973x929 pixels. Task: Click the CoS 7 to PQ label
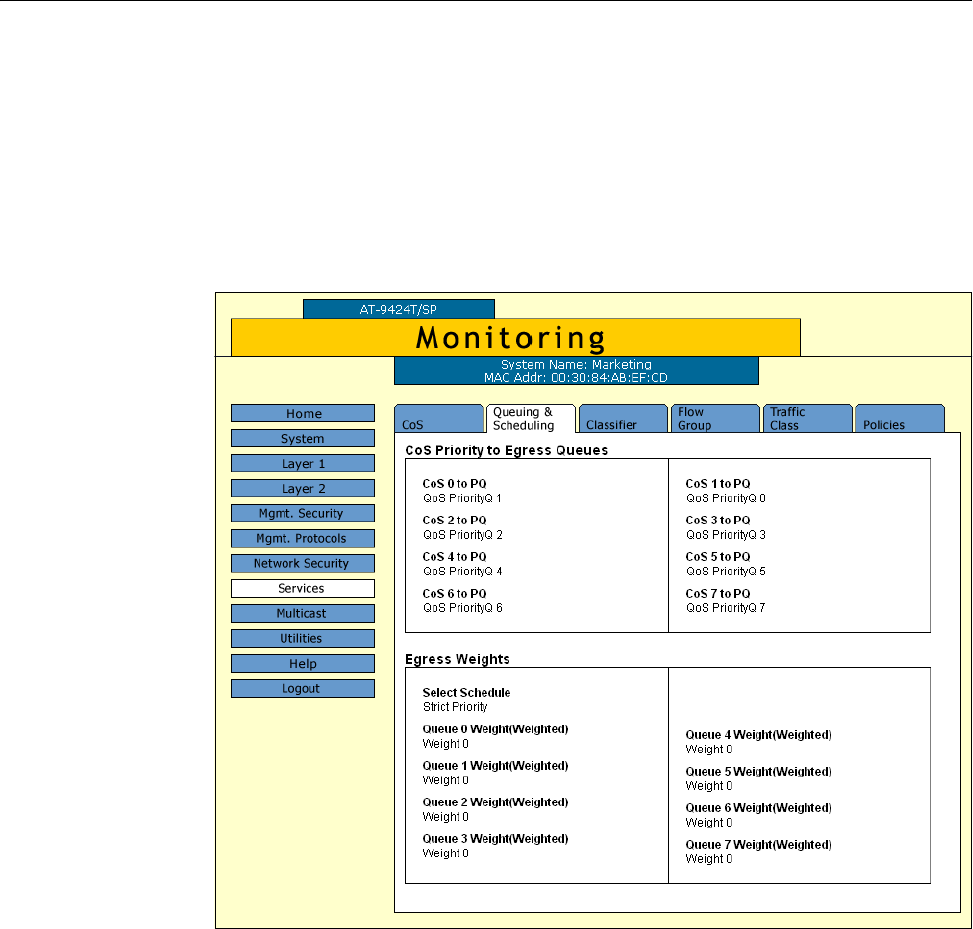tap(718, 593)
